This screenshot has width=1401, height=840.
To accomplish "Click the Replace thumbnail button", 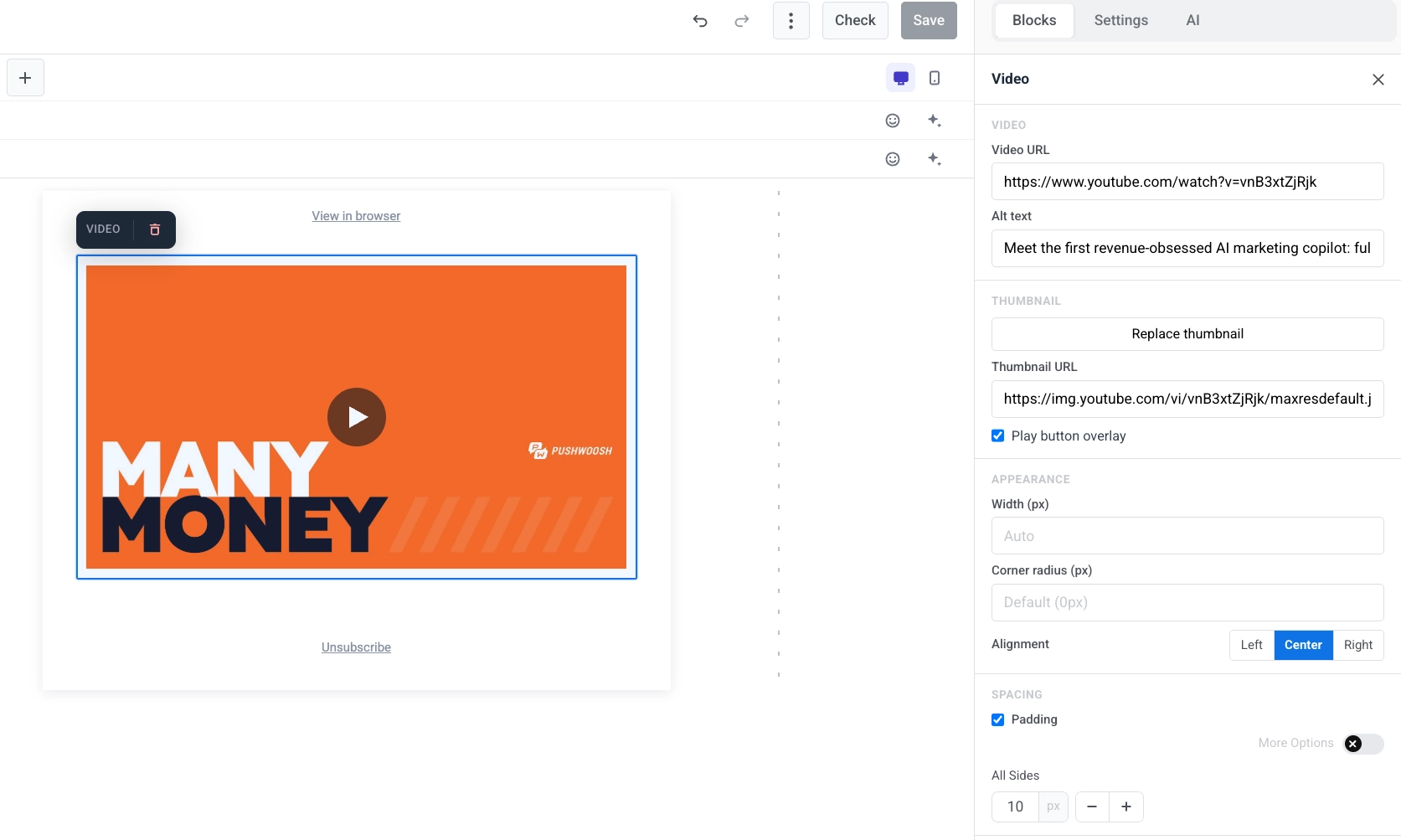I will [1187, 334].
